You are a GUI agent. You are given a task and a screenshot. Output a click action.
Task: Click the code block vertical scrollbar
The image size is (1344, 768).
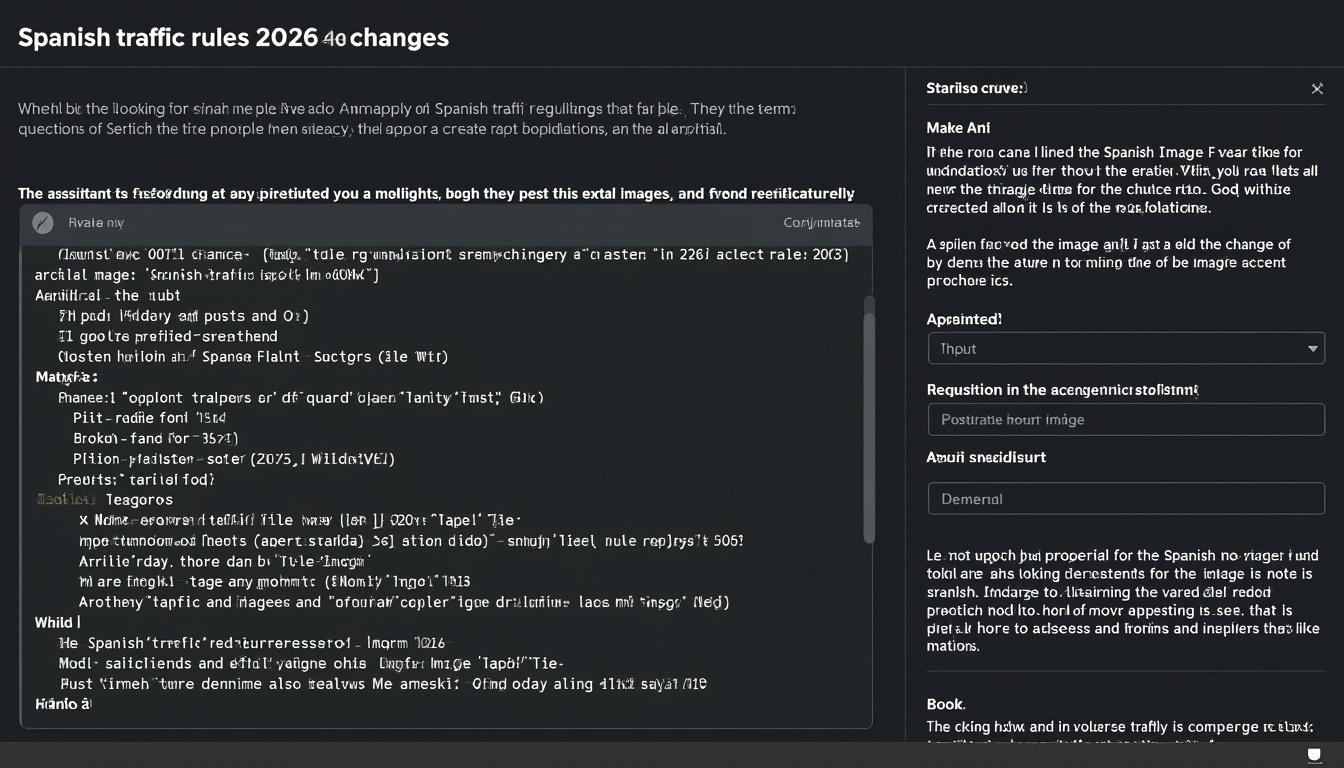tap(868, 420)
